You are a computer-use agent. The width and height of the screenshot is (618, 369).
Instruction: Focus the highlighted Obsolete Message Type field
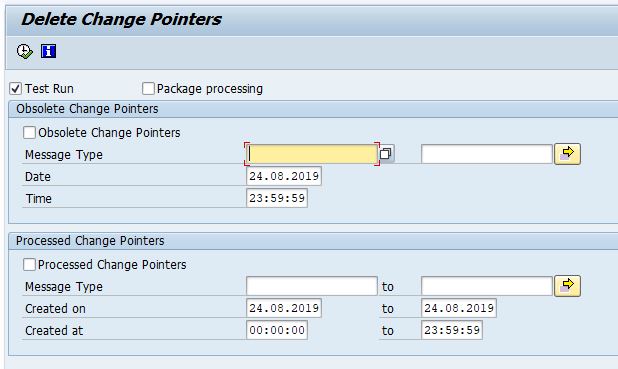(x=312, y=154)
